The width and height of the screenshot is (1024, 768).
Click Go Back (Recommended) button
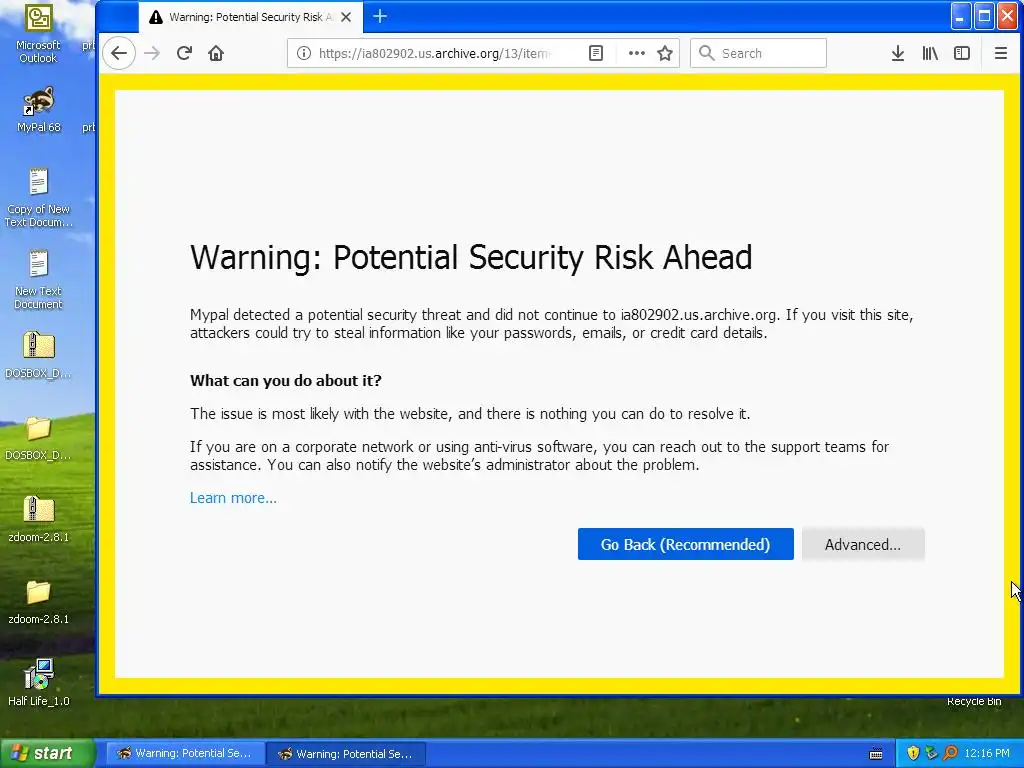click(686, 544)
